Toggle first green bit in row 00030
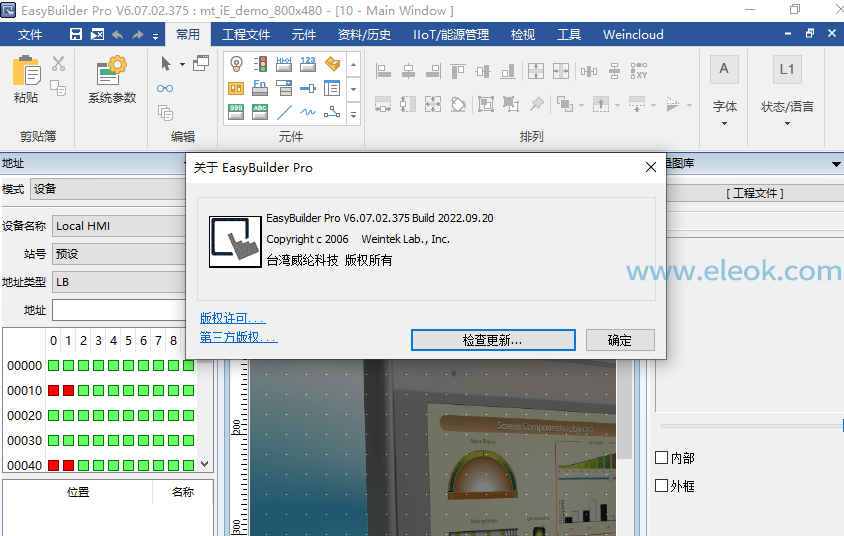The width and height of the screenshot is (844, 536). (53, 440)
